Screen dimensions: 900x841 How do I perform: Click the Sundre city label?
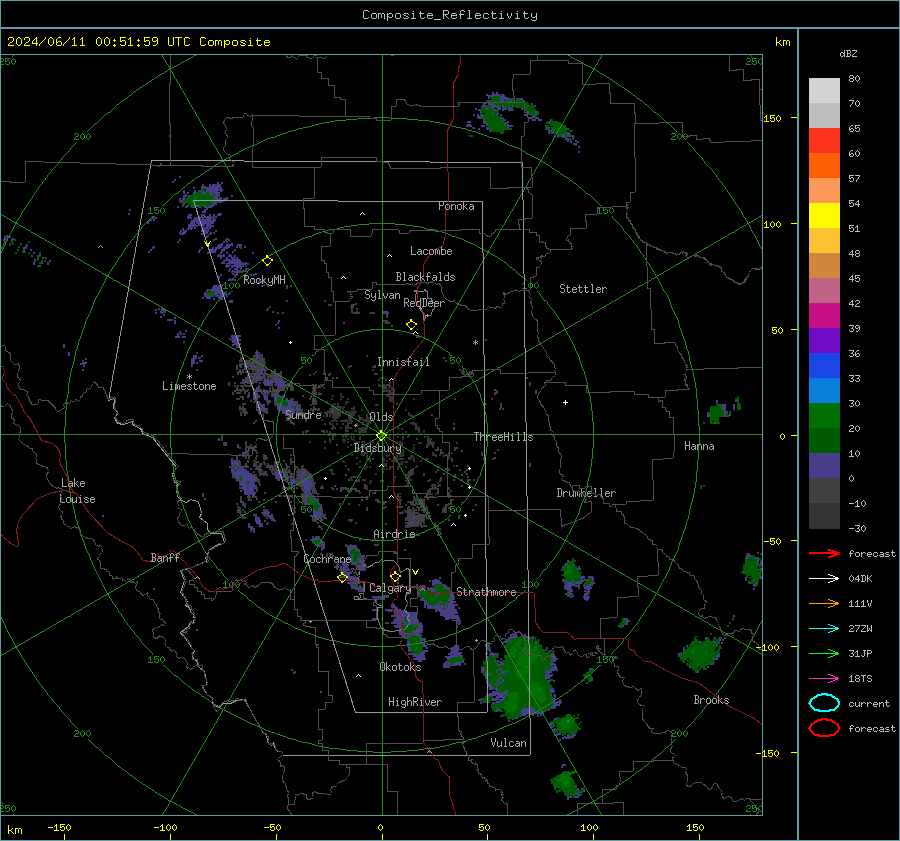pyautogui.click(x=304, y=415)
